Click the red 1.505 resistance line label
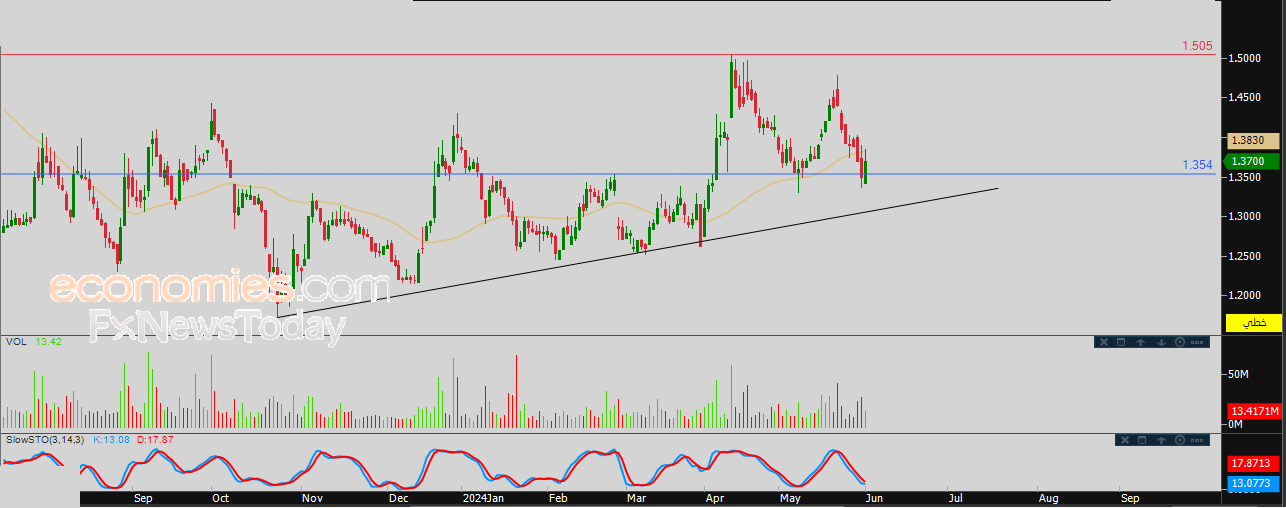 [x=1198, y=46]
